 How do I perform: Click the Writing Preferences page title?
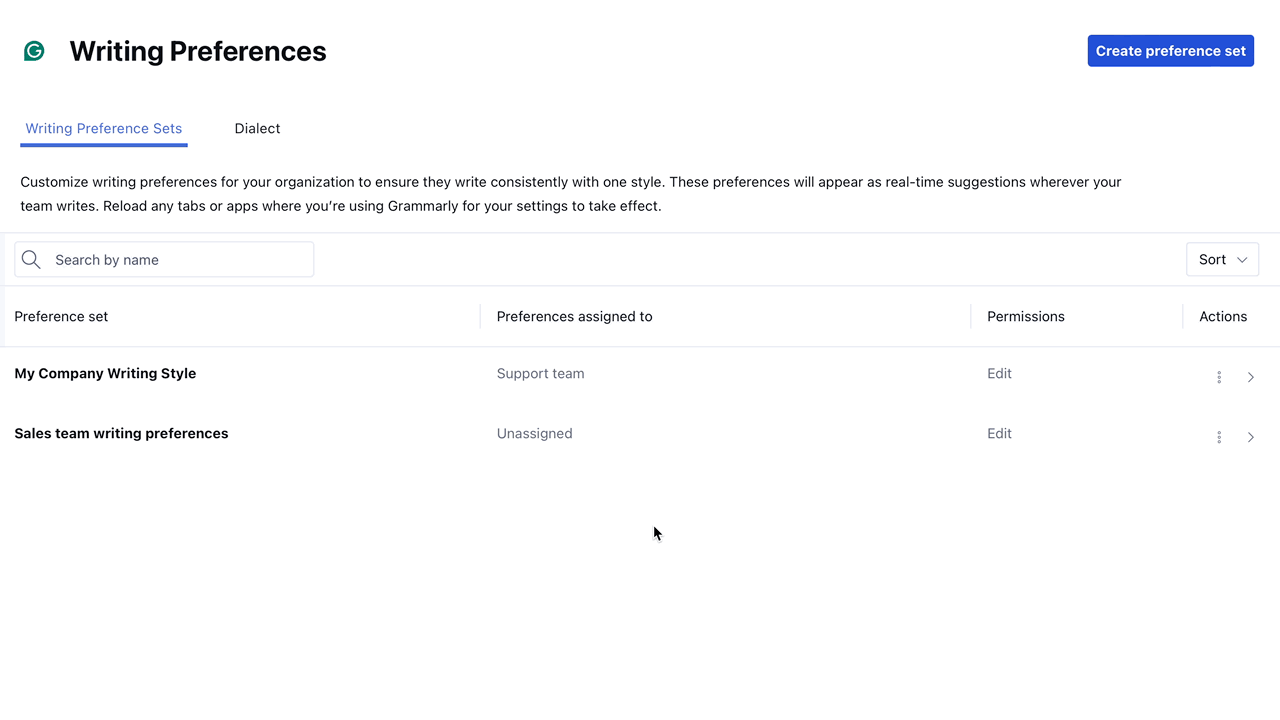point(198,51)
